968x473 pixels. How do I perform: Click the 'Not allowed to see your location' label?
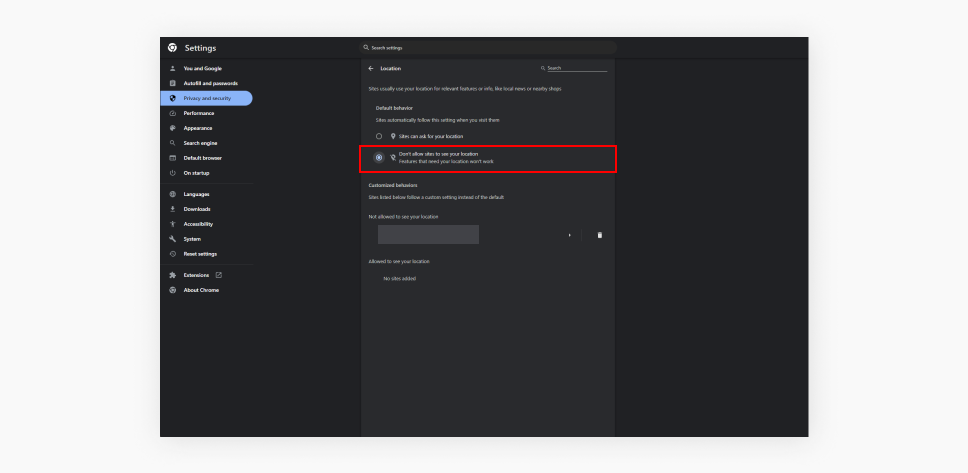coord(403,217)
